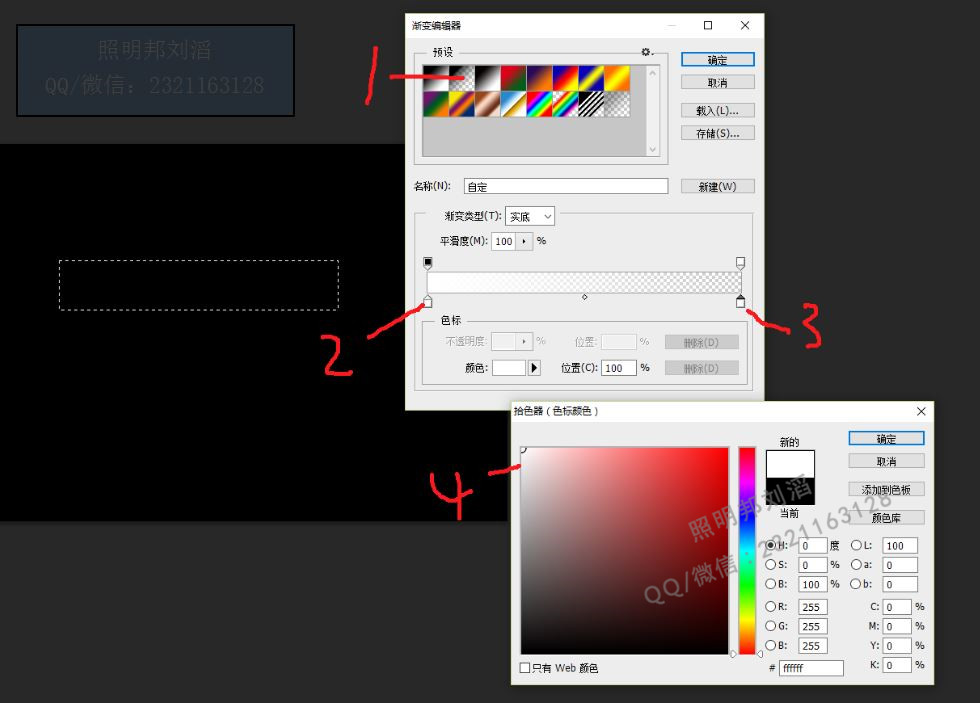Pick the rainbow spectrum gradient preset
Screen dimensions: 980x703
[540, 104]
